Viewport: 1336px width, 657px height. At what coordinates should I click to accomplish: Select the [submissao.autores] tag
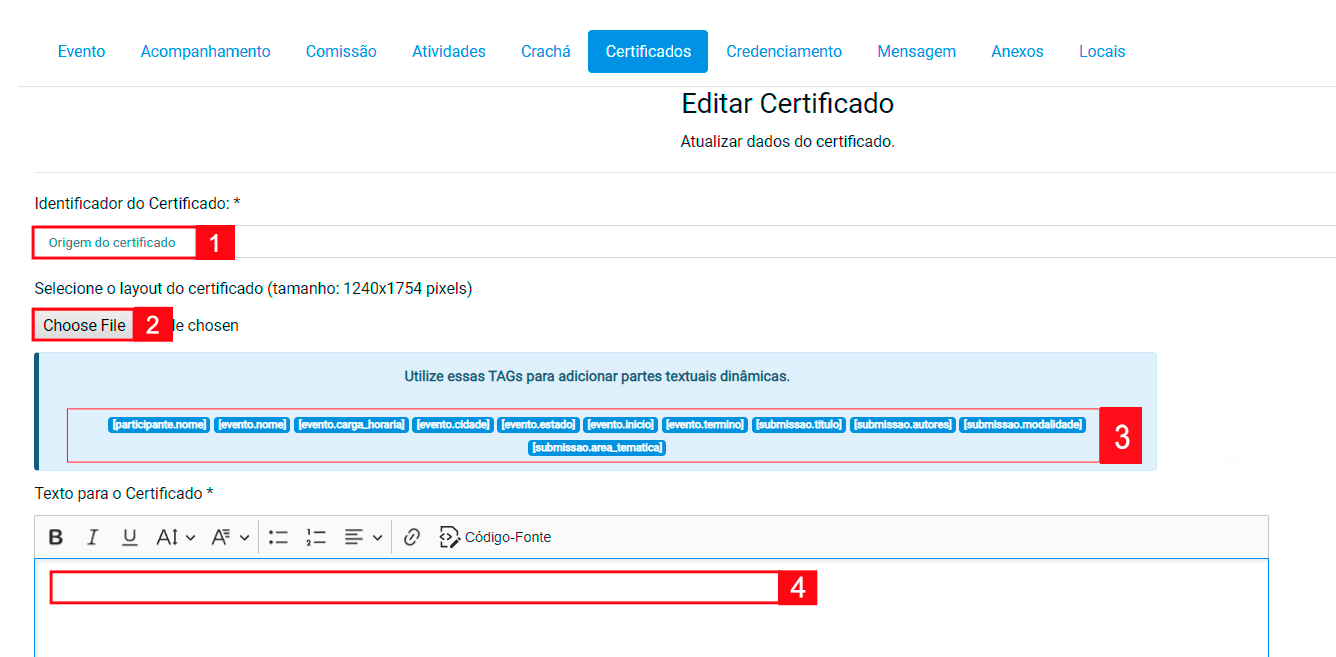click(903, 425)
